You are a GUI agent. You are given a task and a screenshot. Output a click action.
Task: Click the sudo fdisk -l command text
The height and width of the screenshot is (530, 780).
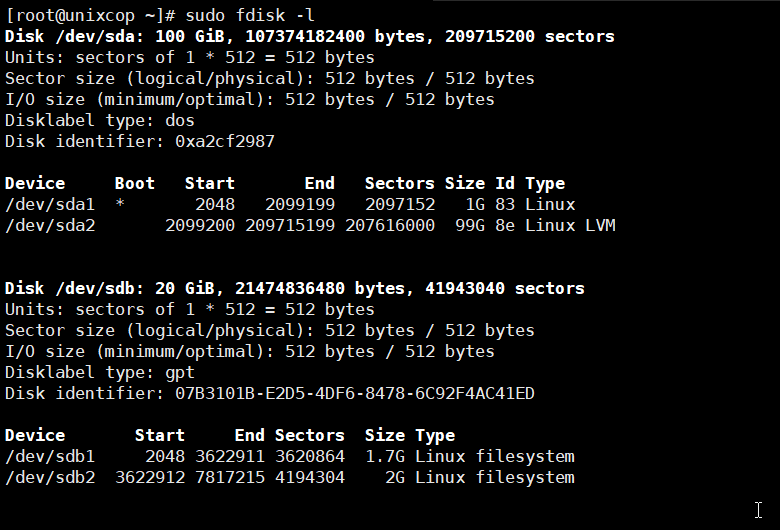point(250,15)
